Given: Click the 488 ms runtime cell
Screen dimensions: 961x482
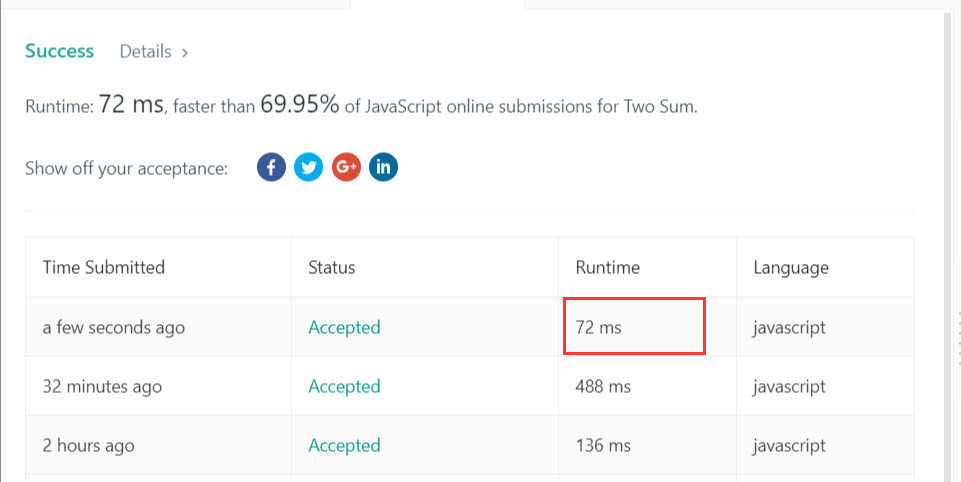Looking at the screenshot, I should coord(603,386).
